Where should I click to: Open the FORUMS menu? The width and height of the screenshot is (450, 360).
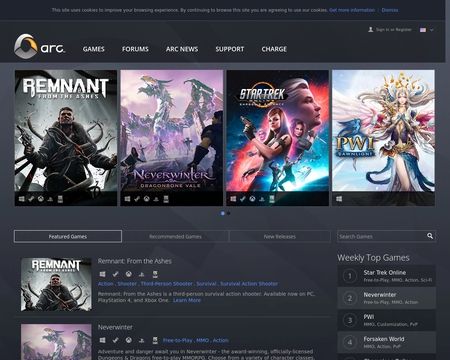click(135, 49)
